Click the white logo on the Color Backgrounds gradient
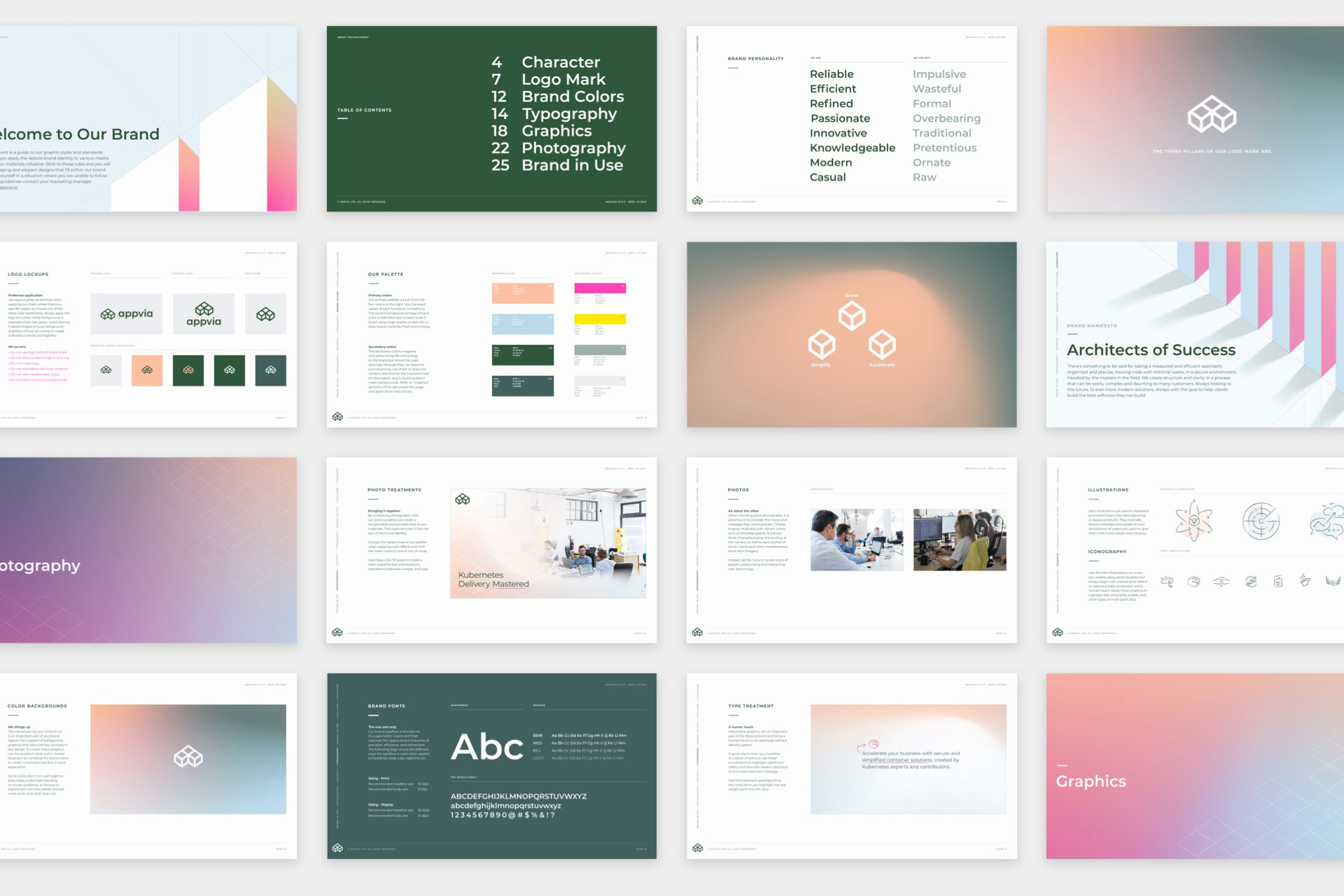This screenshot has height=896, width=1344. click(188, 757)
